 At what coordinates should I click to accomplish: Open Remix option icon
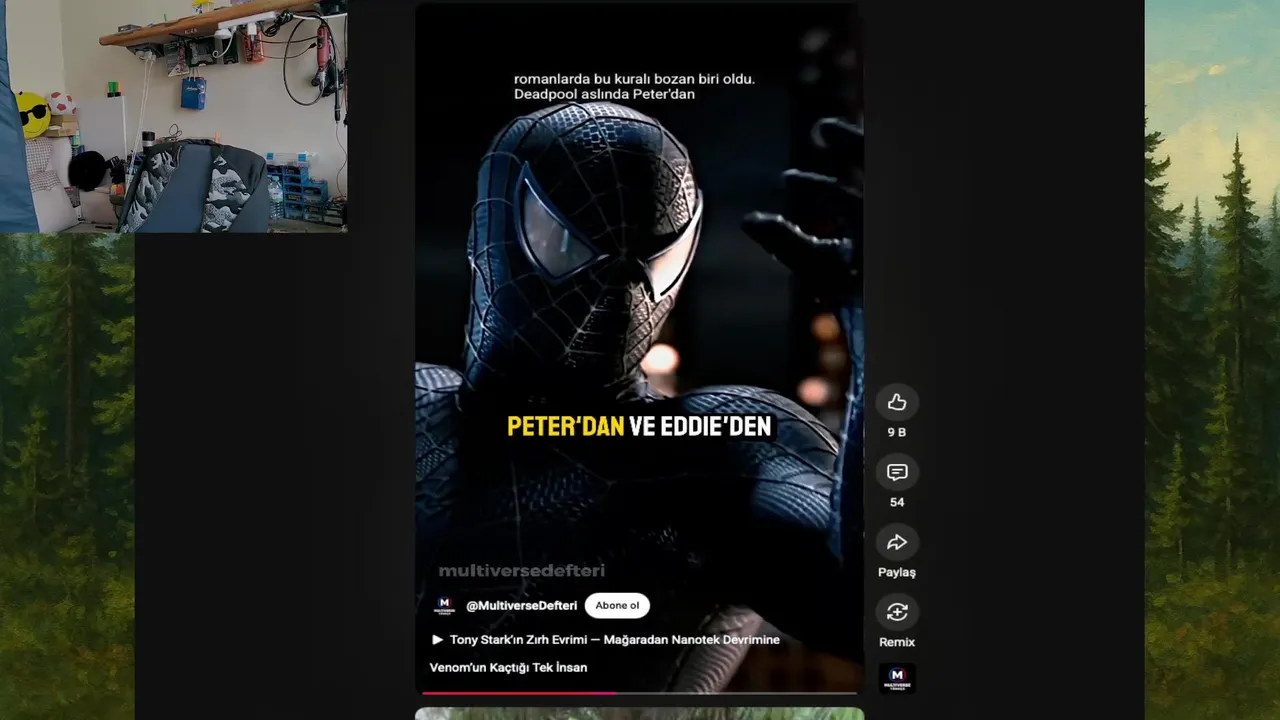pyautogui.click(x=896, y=612)
